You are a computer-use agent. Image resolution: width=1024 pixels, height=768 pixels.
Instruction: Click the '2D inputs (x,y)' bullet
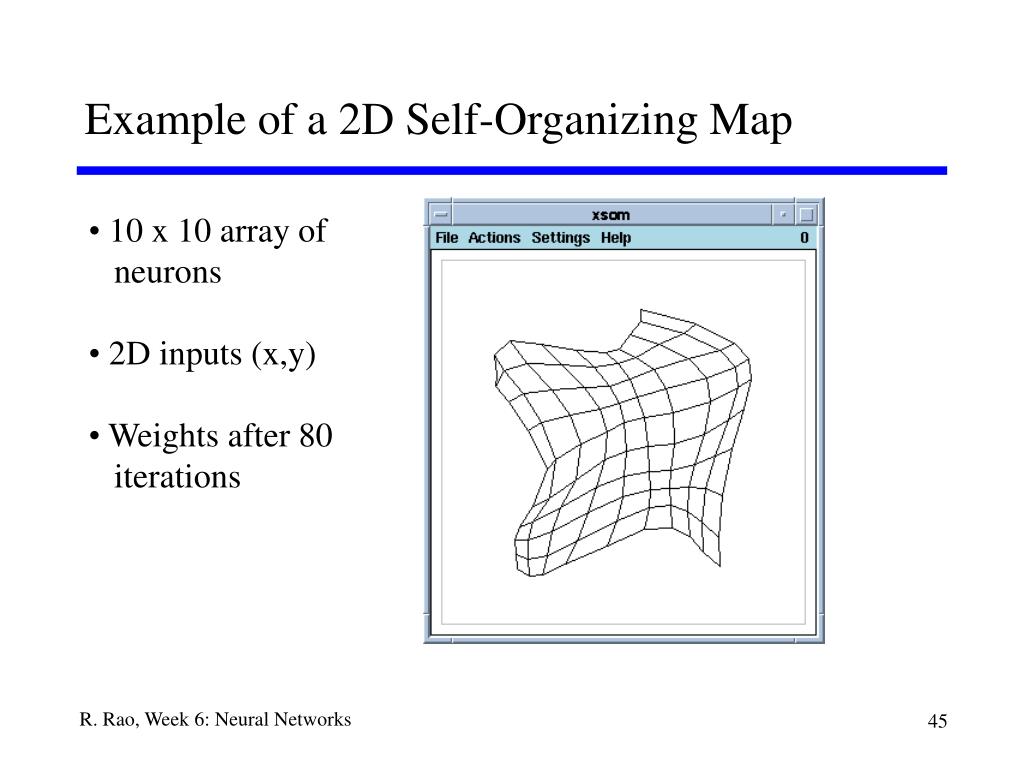[202, 355]
